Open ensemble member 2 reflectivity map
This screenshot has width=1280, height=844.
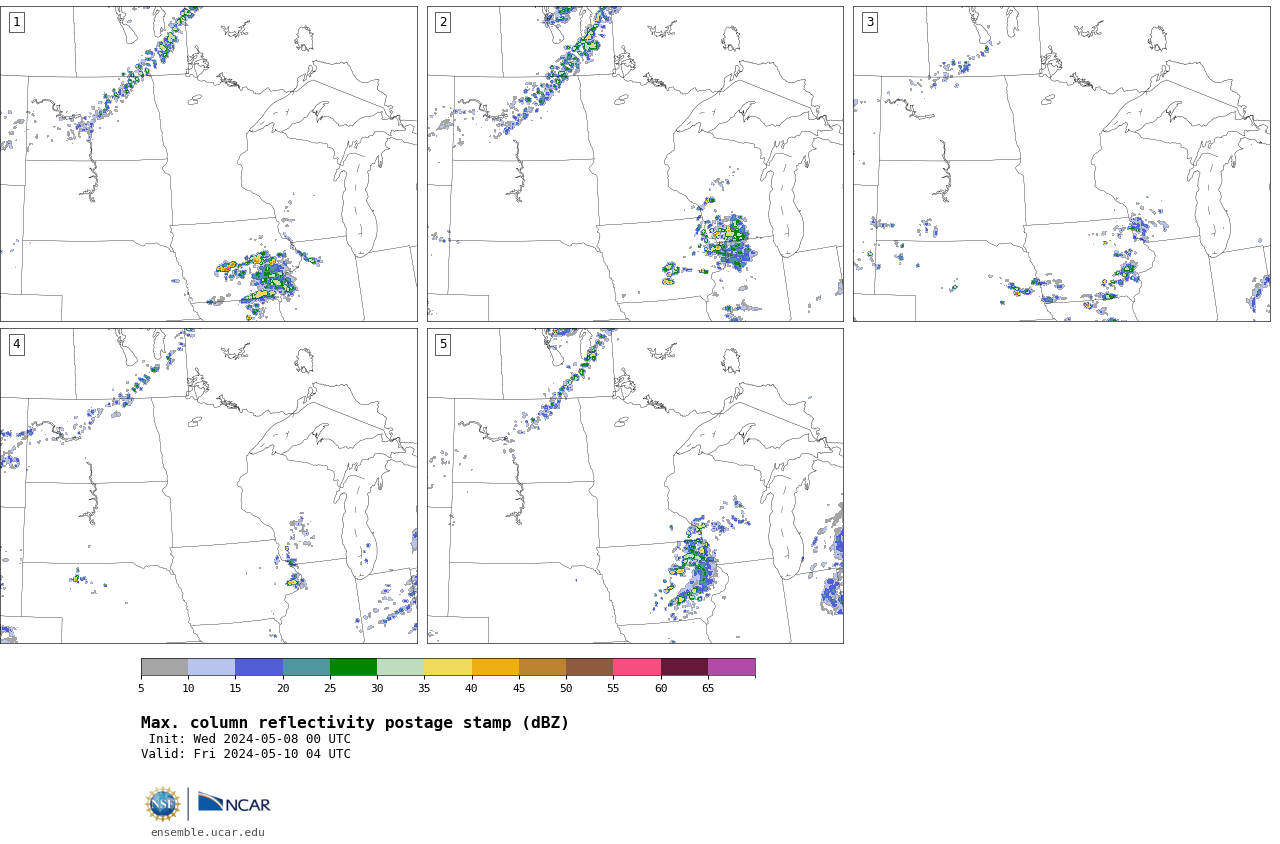(x=635, y=164)
